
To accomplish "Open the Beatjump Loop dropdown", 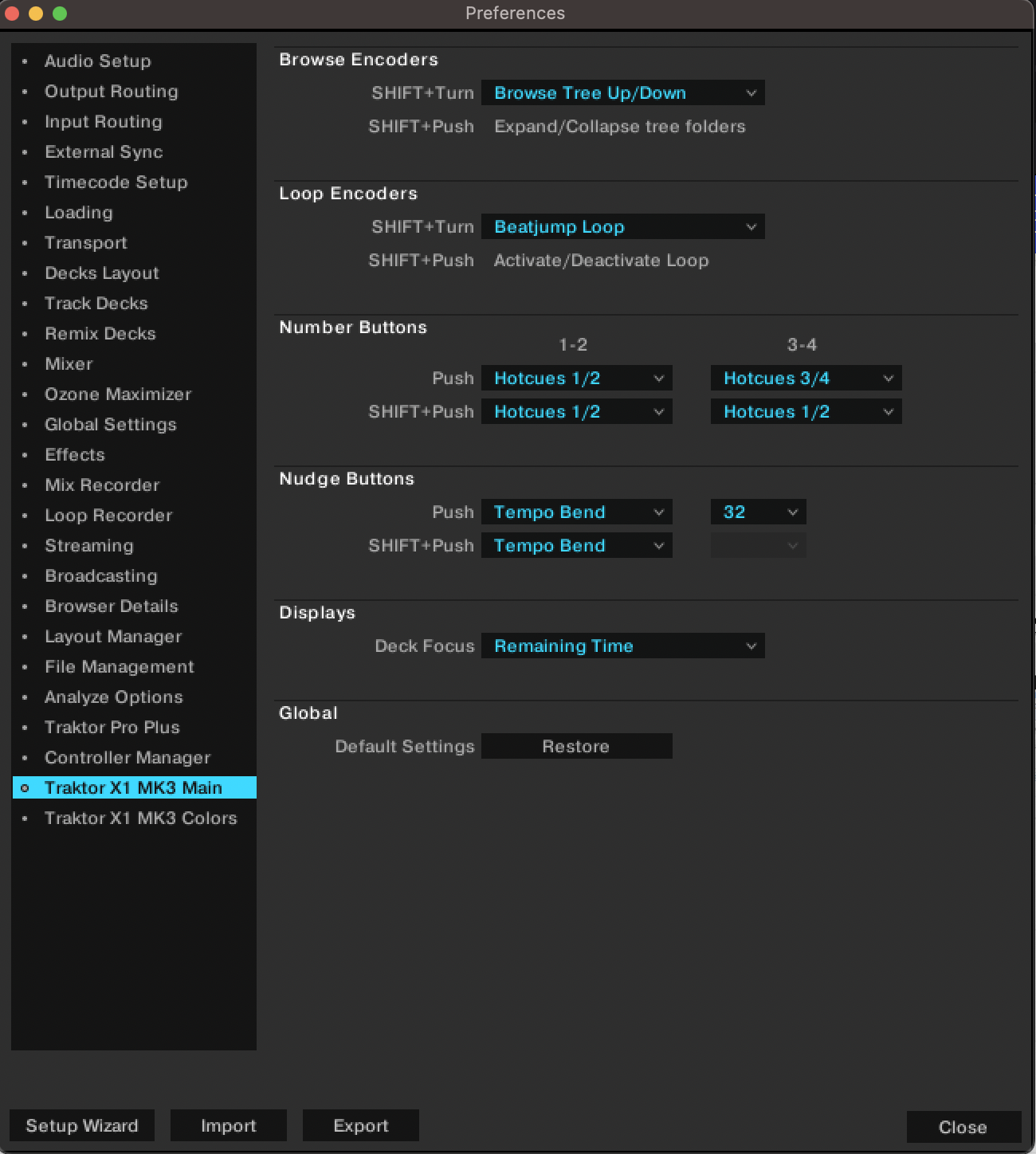I will tap(622, 226).
